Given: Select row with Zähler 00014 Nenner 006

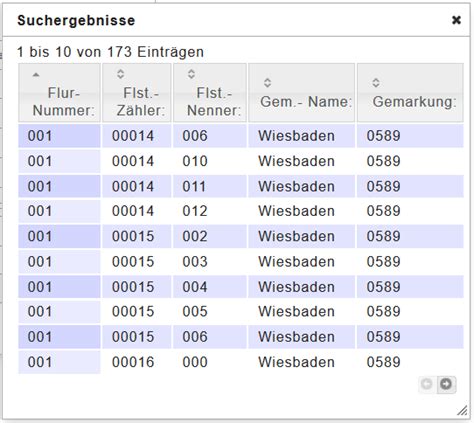Looking at the screenshot, I should point(241,136).
